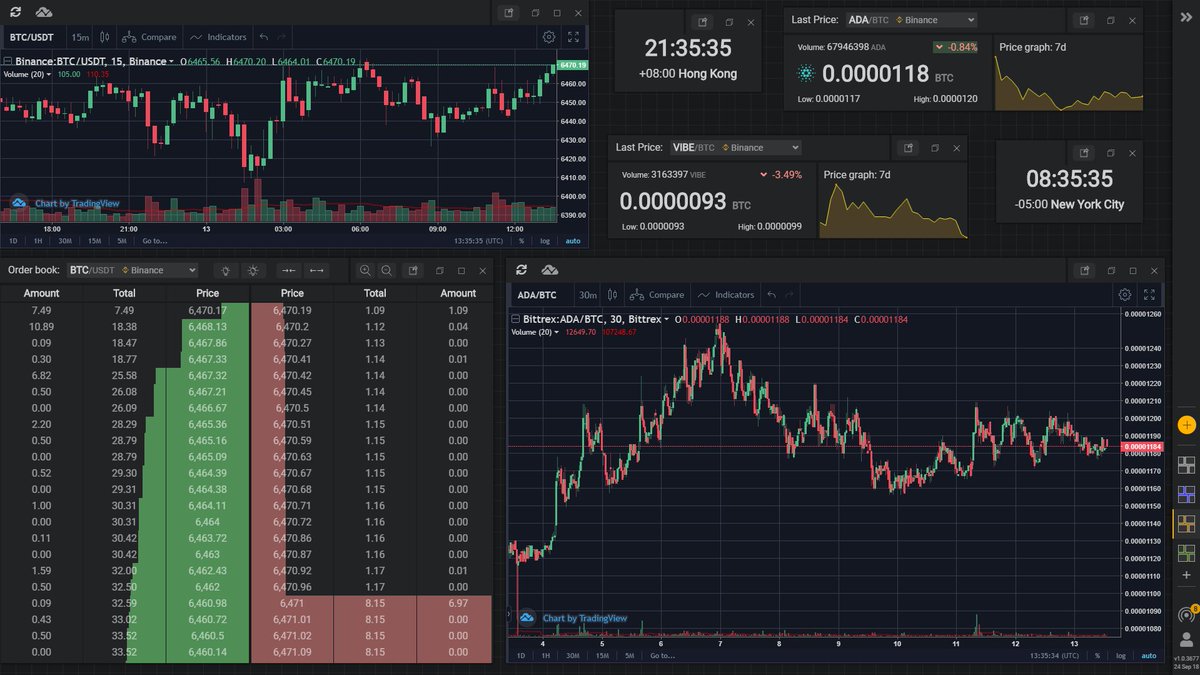Add a new board with small plus icon

[x=1187, y=577]
